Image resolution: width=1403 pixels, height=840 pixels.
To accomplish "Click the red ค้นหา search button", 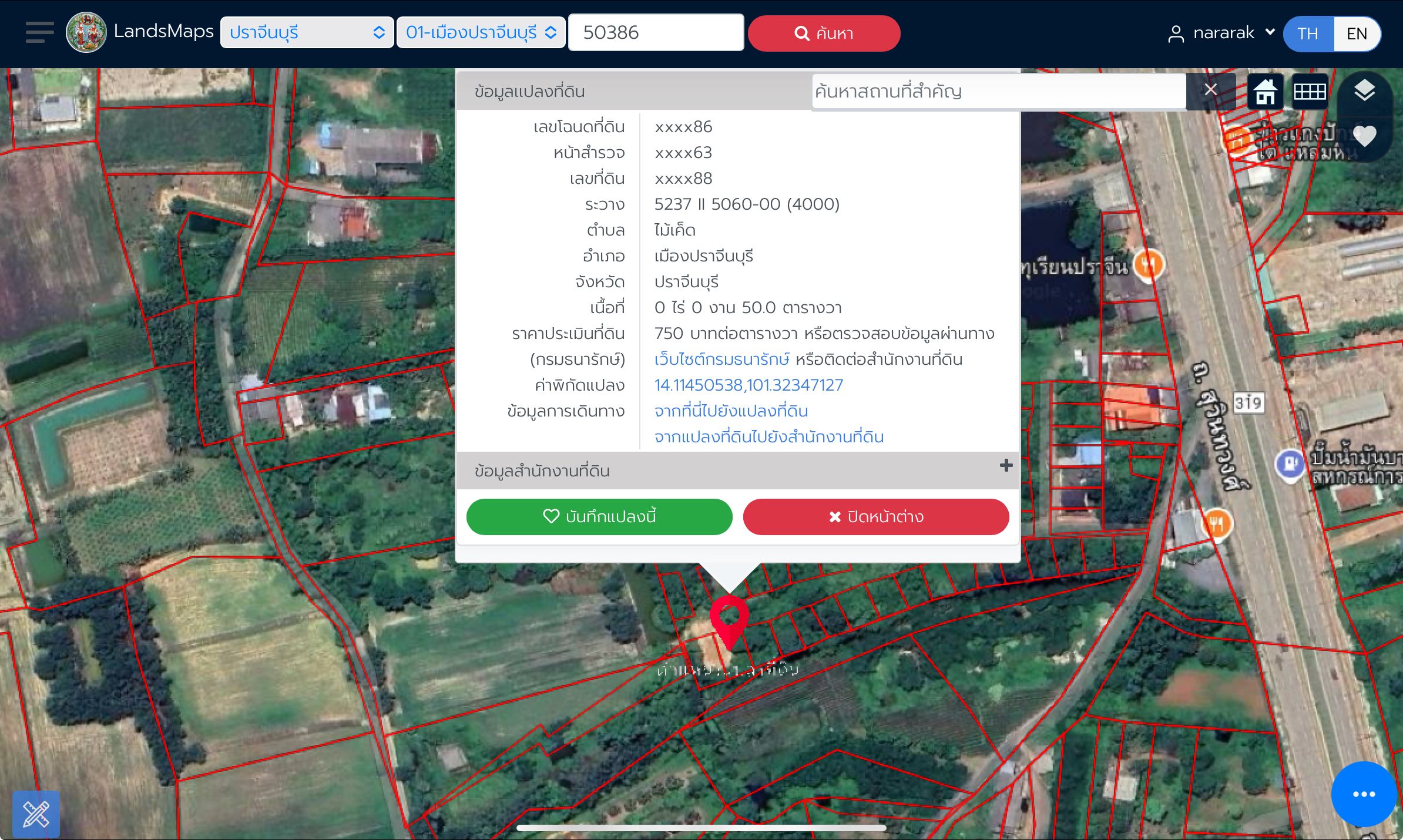I will pos(824,33).
